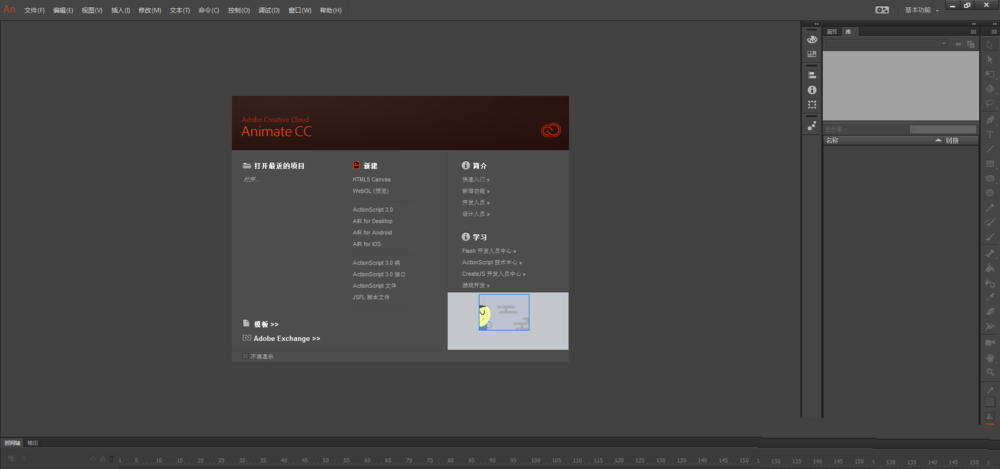Select the Paint Bucket tool
The image size is (1000, 469).
coord(990,268)
